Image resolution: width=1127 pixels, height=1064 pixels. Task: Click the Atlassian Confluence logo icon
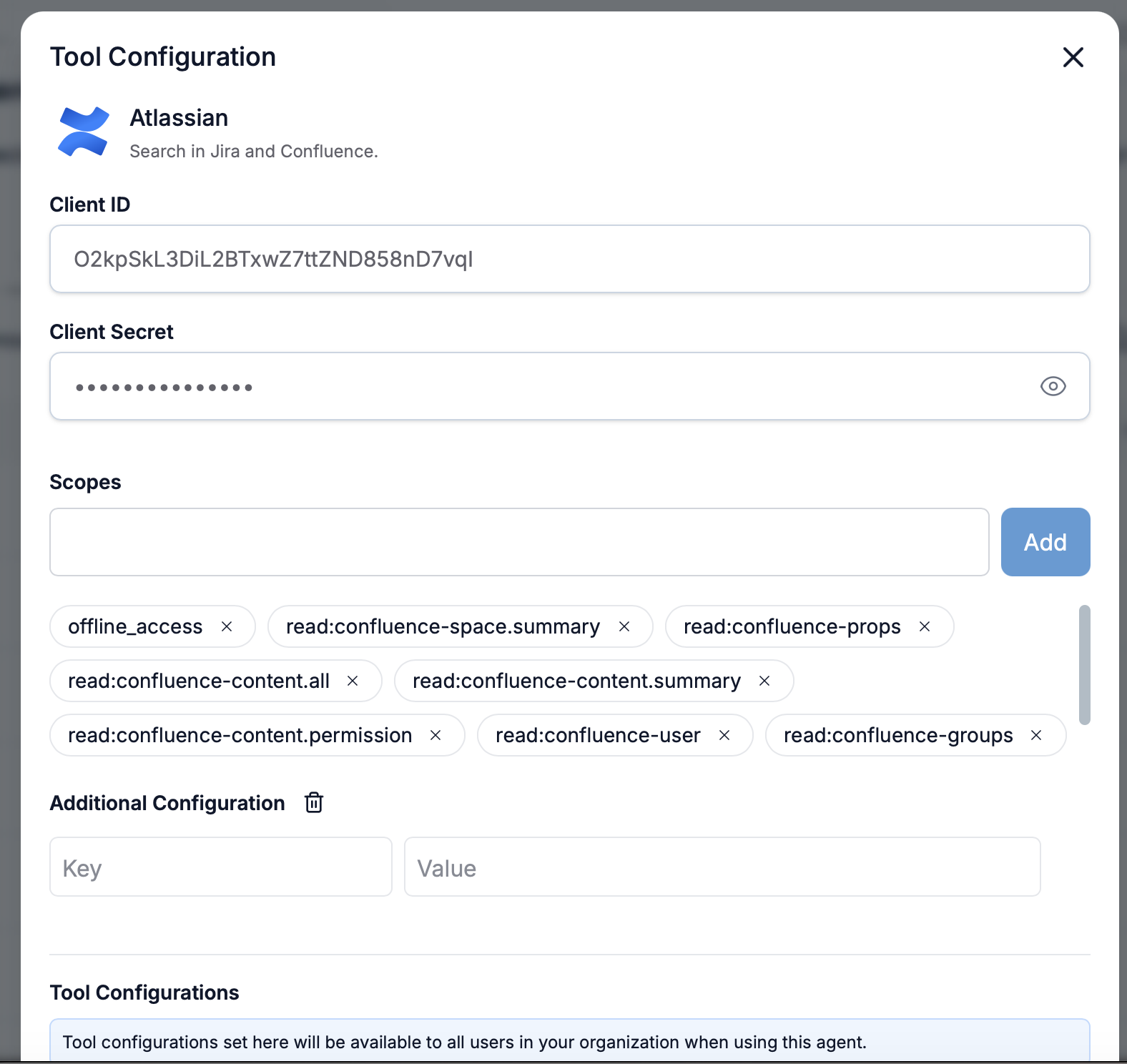(x=84, y=132)
